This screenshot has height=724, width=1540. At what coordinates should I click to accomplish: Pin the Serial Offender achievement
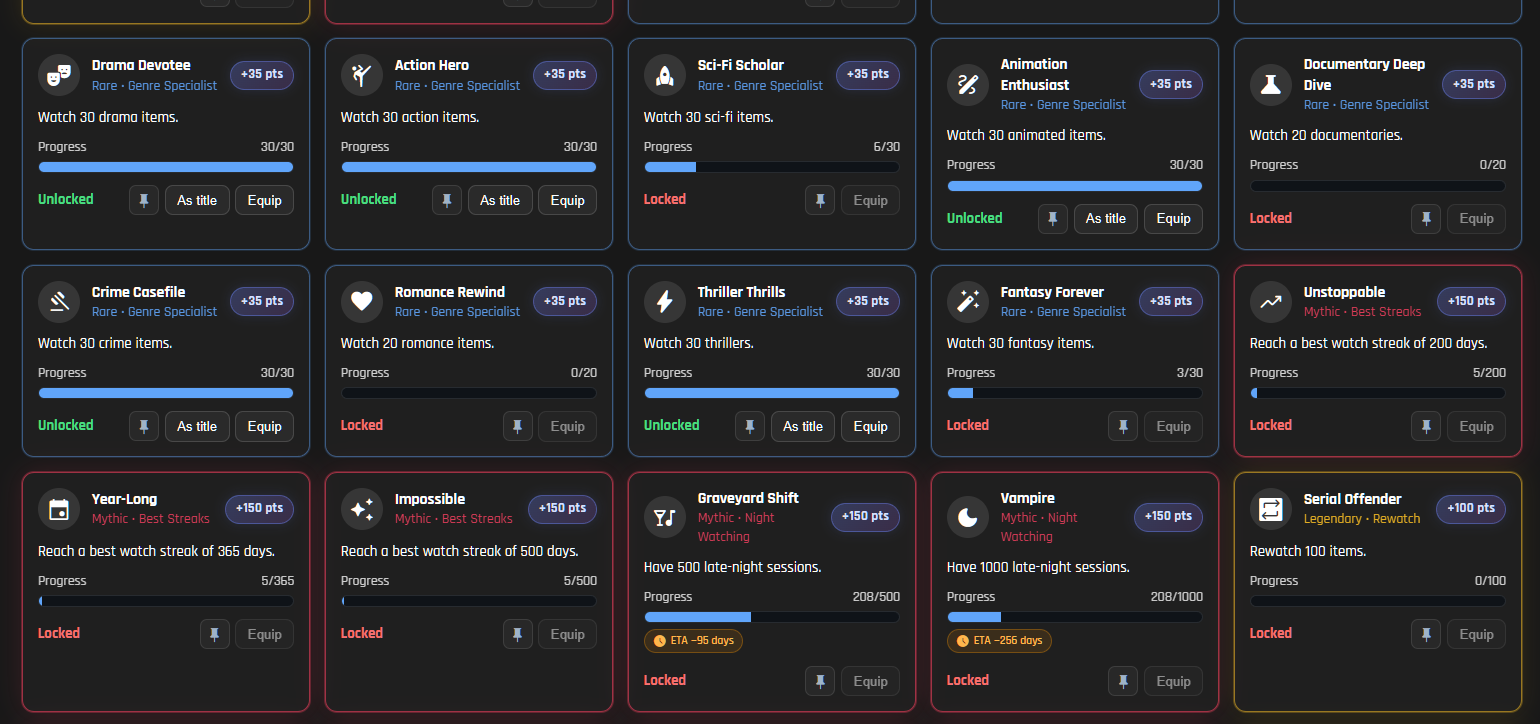1426,634
